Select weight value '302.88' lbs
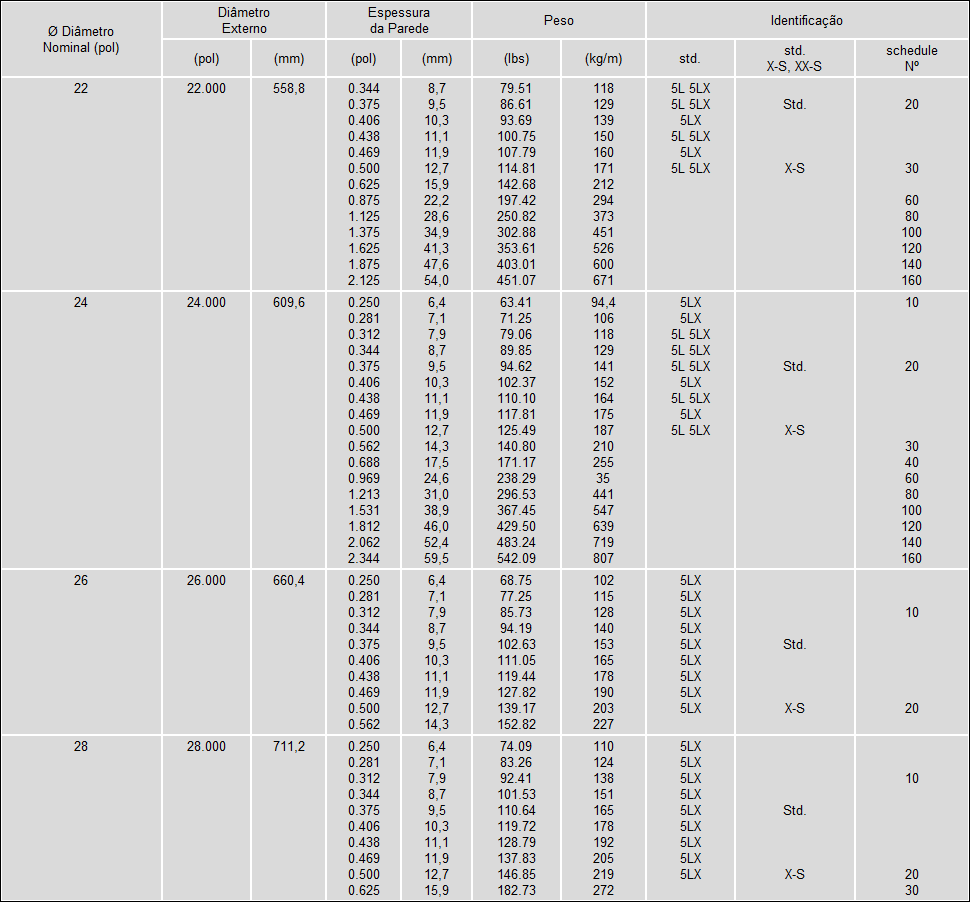This screenshot has height=902, width=970. click(x=516, y=233)
